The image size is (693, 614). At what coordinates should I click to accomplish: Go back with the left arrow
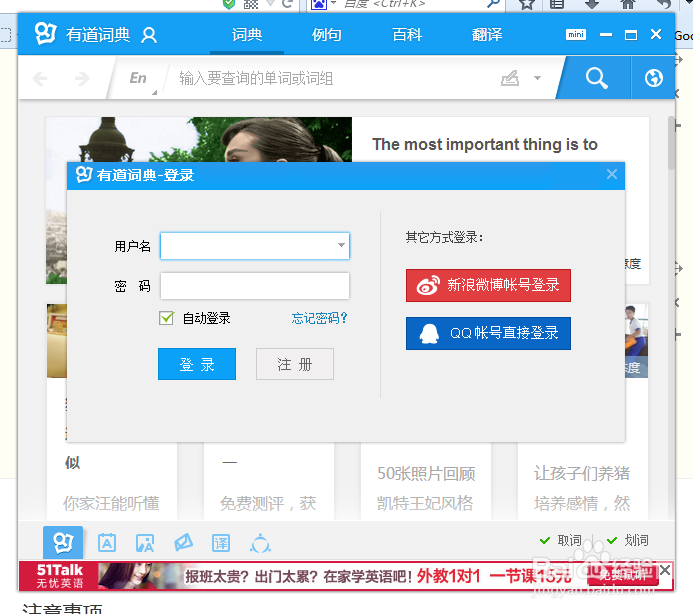coord(40,79)
